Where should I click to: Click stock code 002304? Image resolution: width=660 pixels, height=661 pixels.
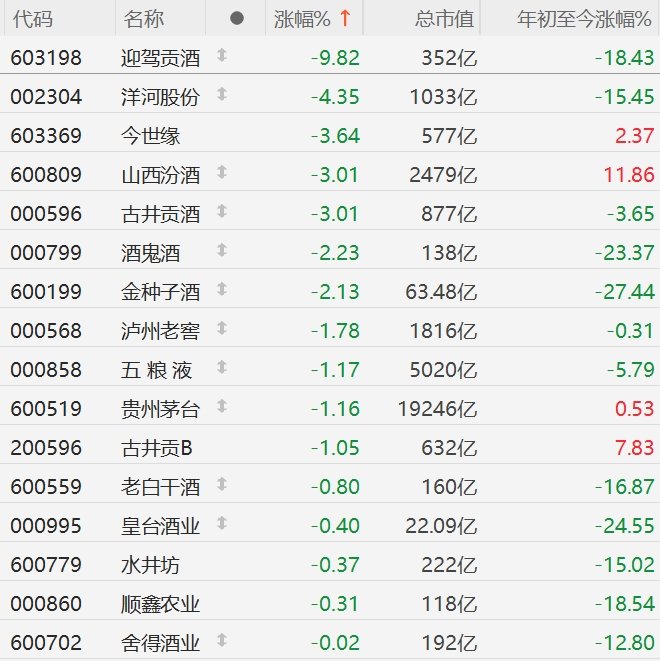[x=46, y=97]
